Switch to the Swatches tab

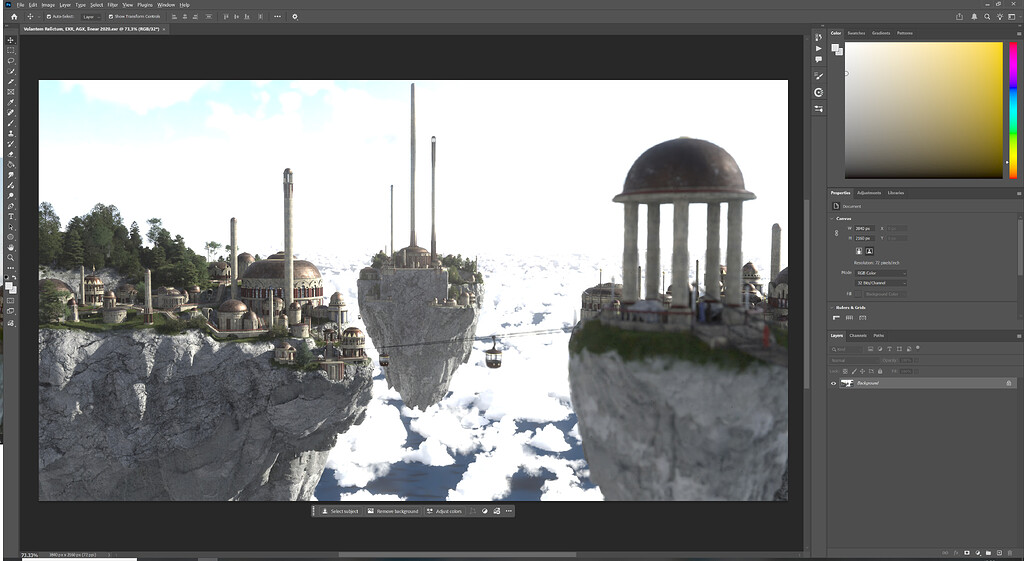856,33
